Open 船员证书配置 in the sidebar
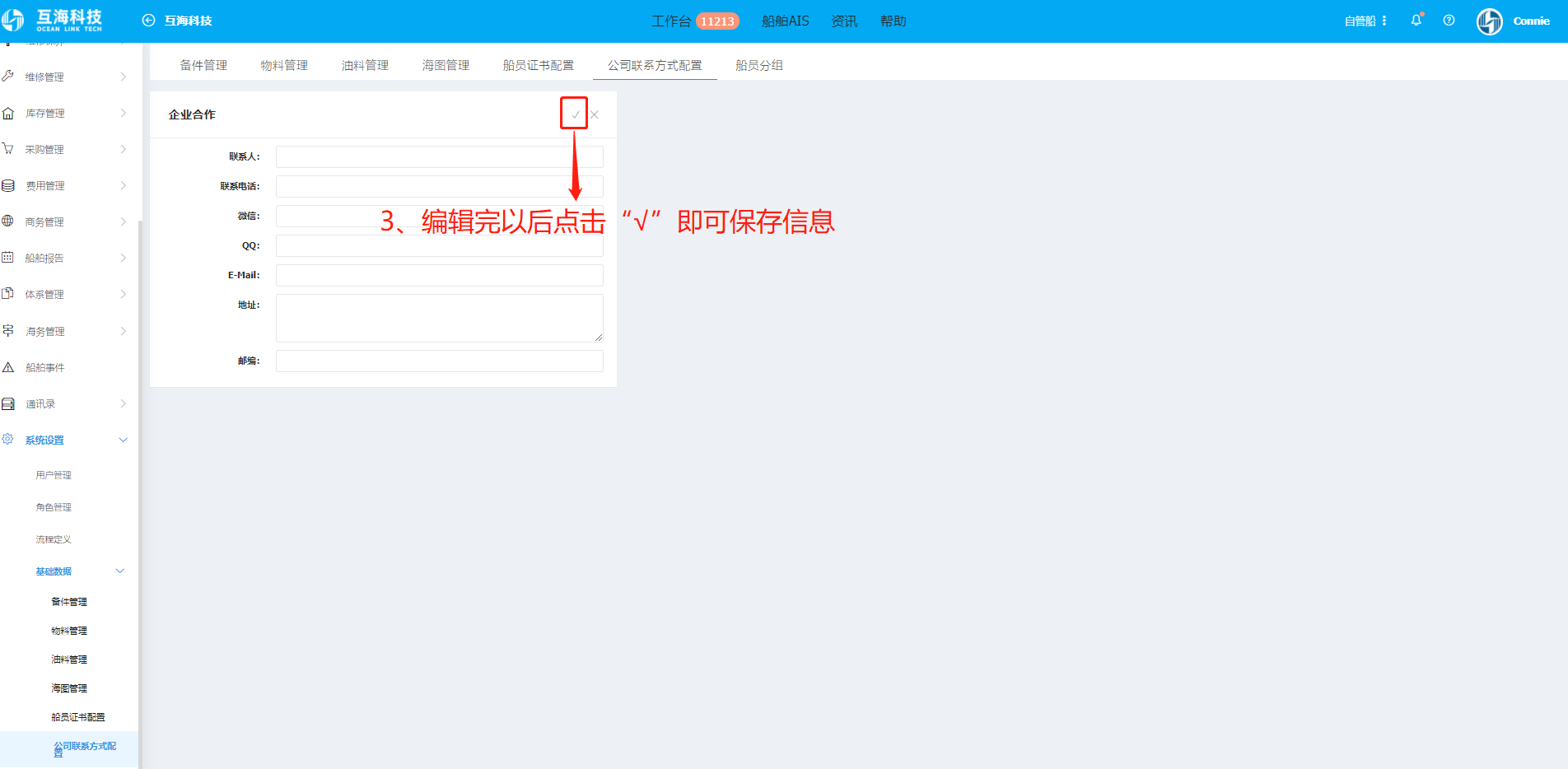The height and width of the screenshot is (769, 1568). pyautogui.click(x=78, y=717)
